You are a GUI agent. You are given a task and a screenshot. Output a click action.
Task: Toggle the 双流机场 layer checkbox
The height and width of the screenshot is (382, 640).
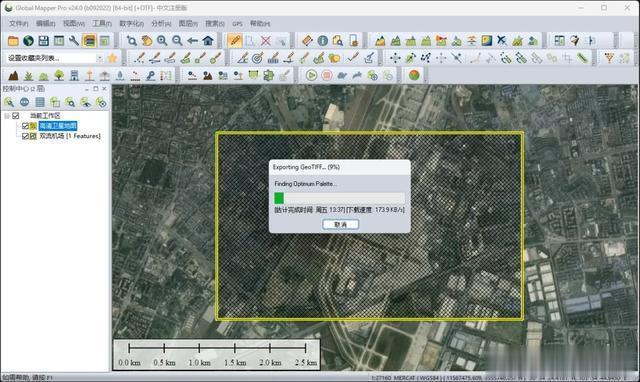pyautogui.click(x=25, y=136)
